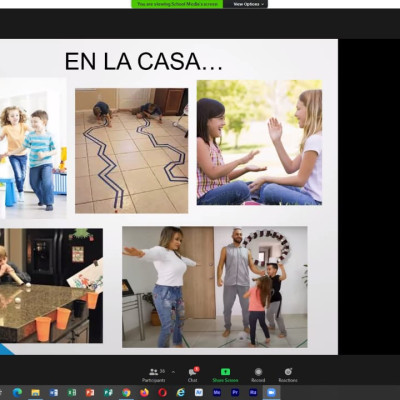Open Microsoft Edge from the taskbar
Image resolution: width=400 pixels, height=400 pixels.
pyautogui.click(x=17, y=393)
